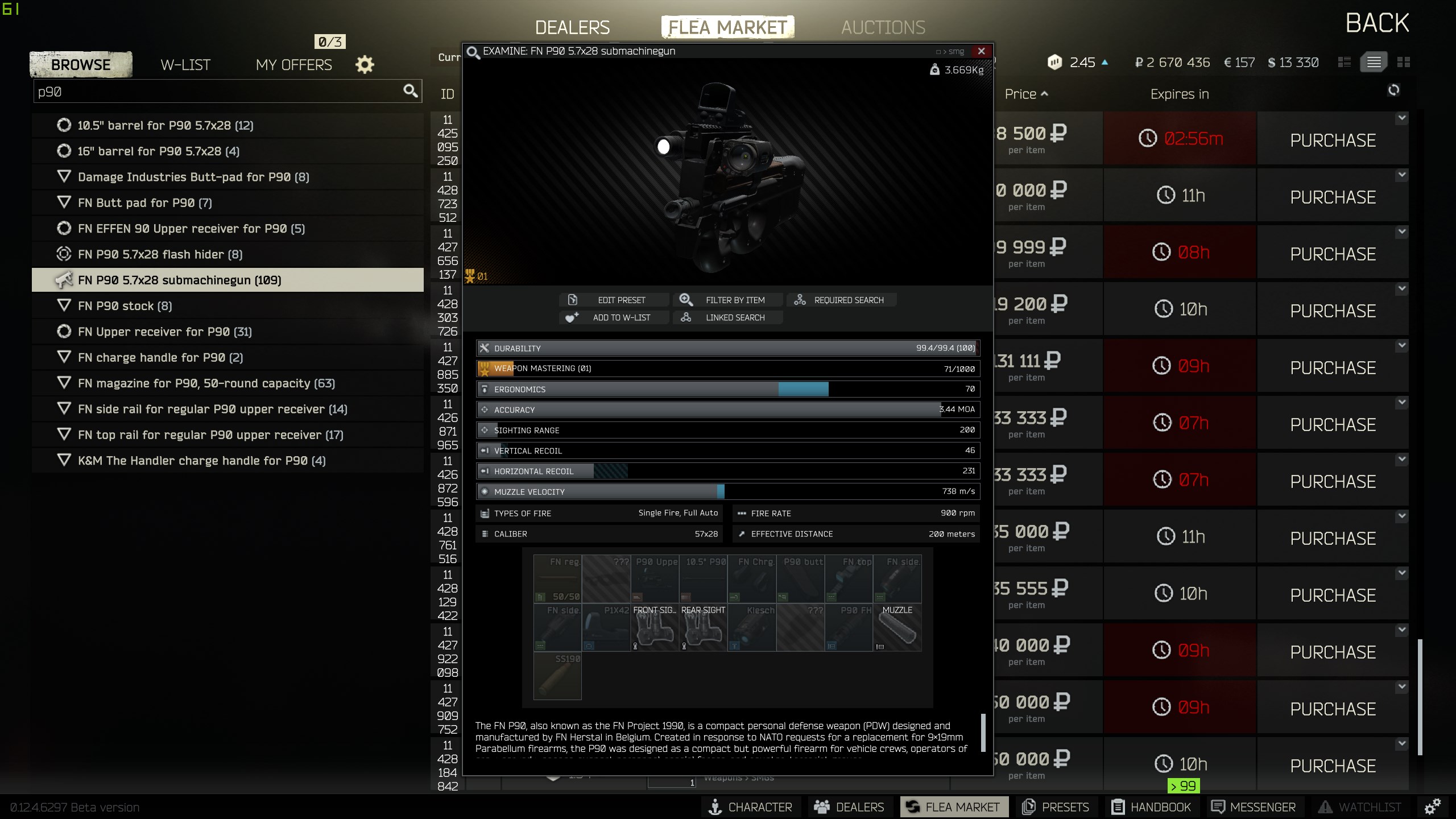Expand FN magazine for P90 50-round
Viewport: 1456px width, 819px height.
click(227, 383)
